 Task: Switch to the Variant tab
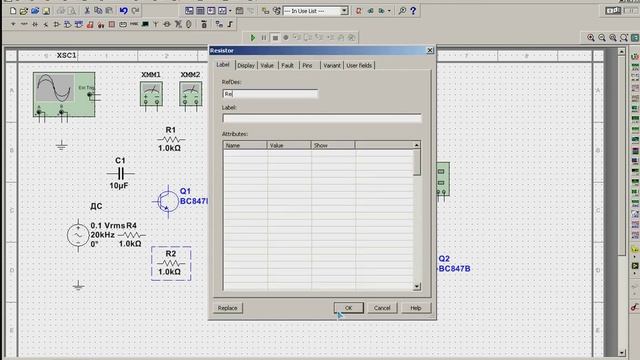pyautogui.click(x=331, y=65)
